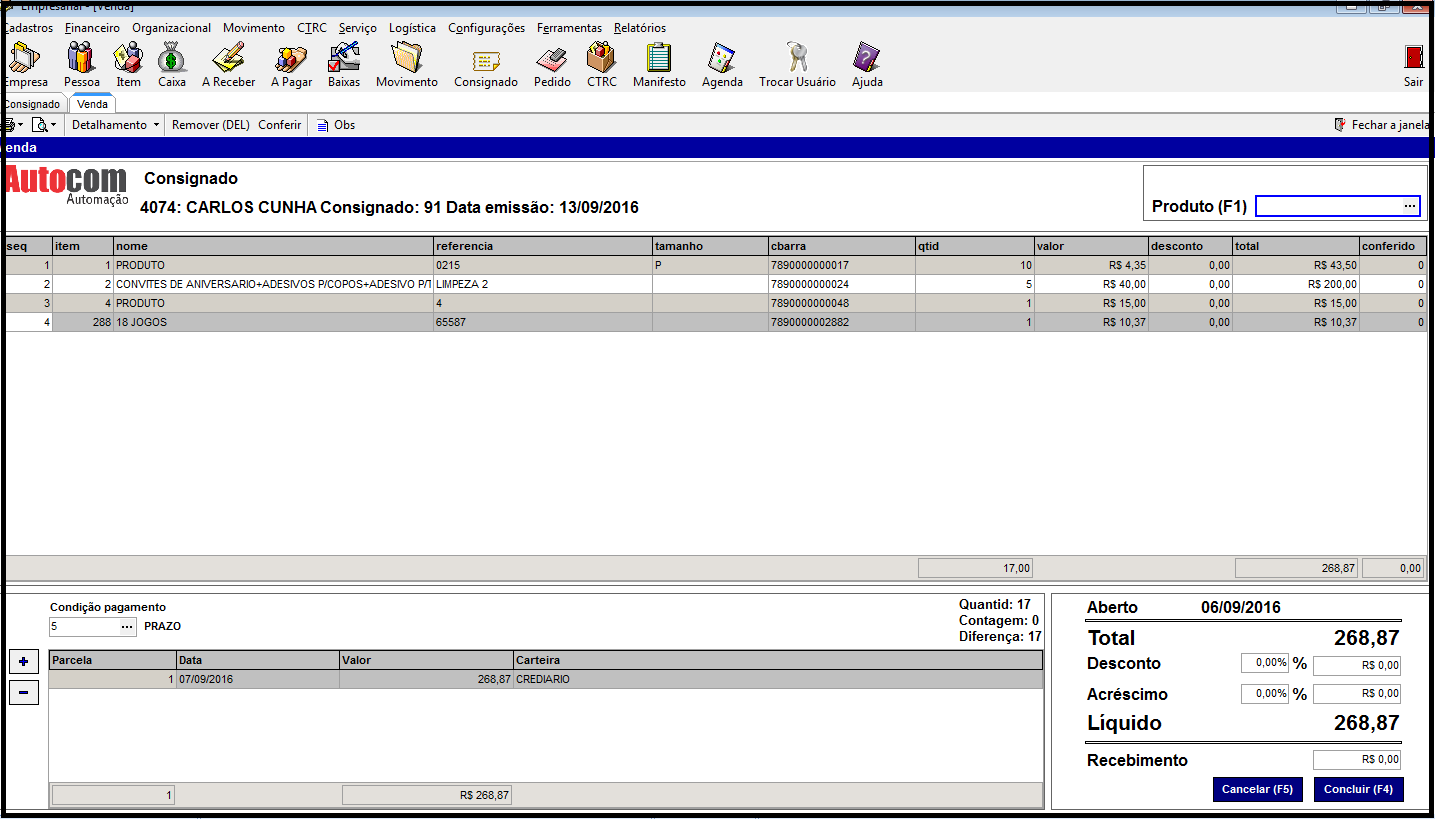Expand the Detalhamento dropdown
This screenshot has width=1435, height=819.
point(115,125)
